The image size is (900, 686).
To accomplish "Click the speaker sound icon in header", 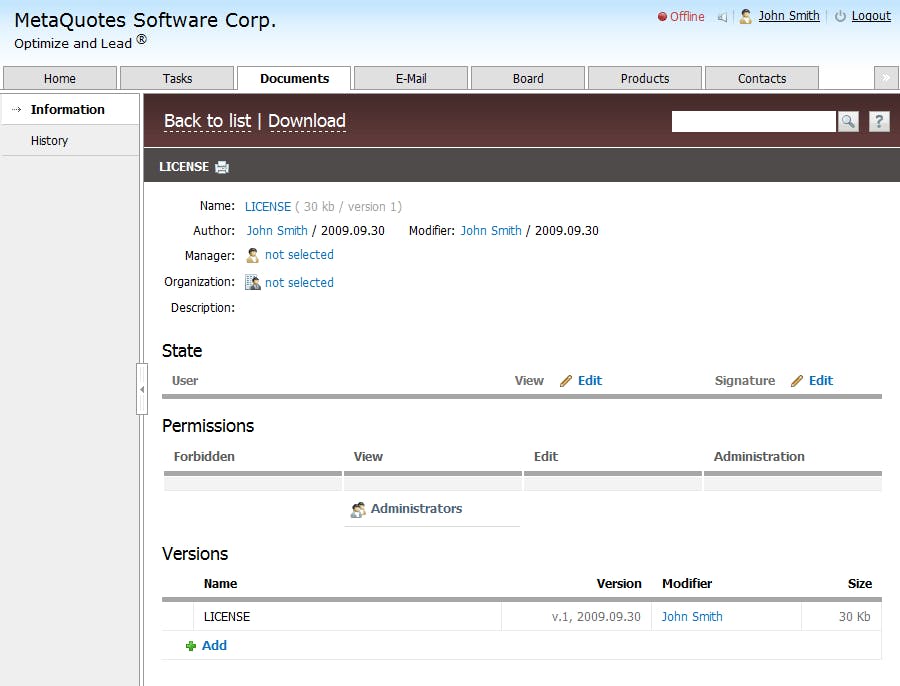I will click(722, 17).
